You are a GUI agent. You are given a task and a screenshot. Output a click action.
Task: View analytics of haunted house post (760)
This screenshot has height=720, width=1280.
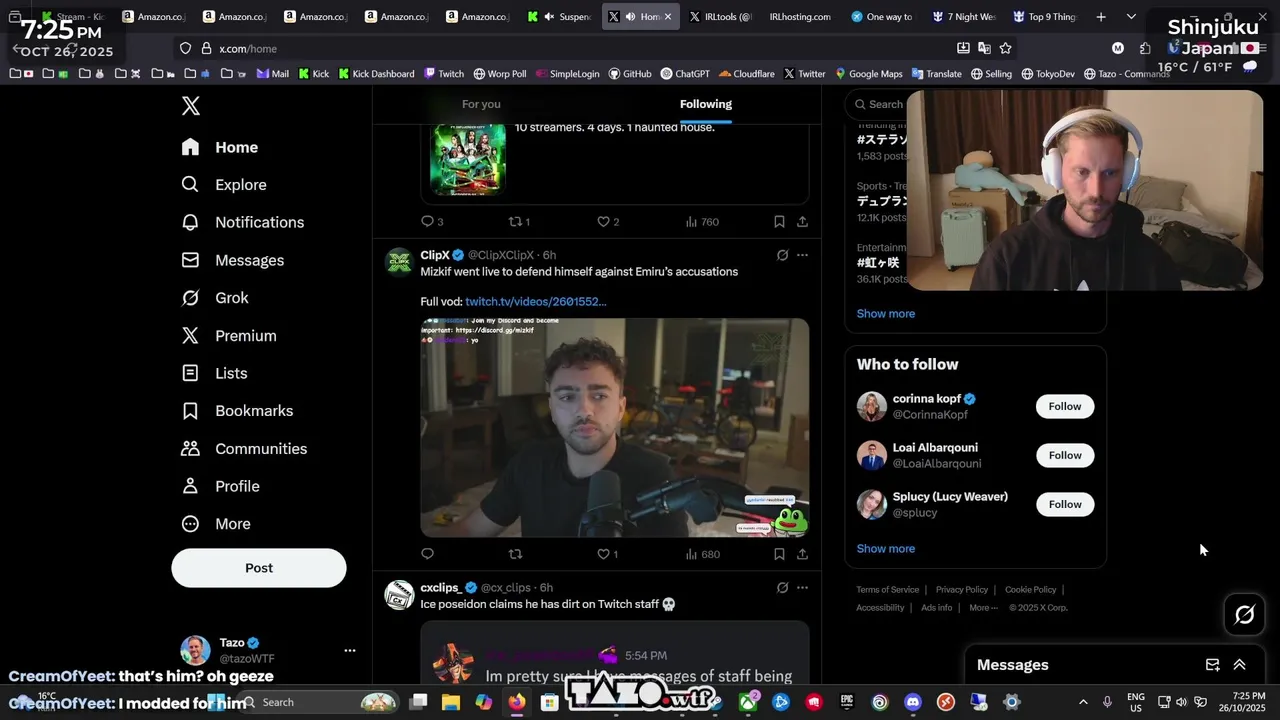coord(702,221)
